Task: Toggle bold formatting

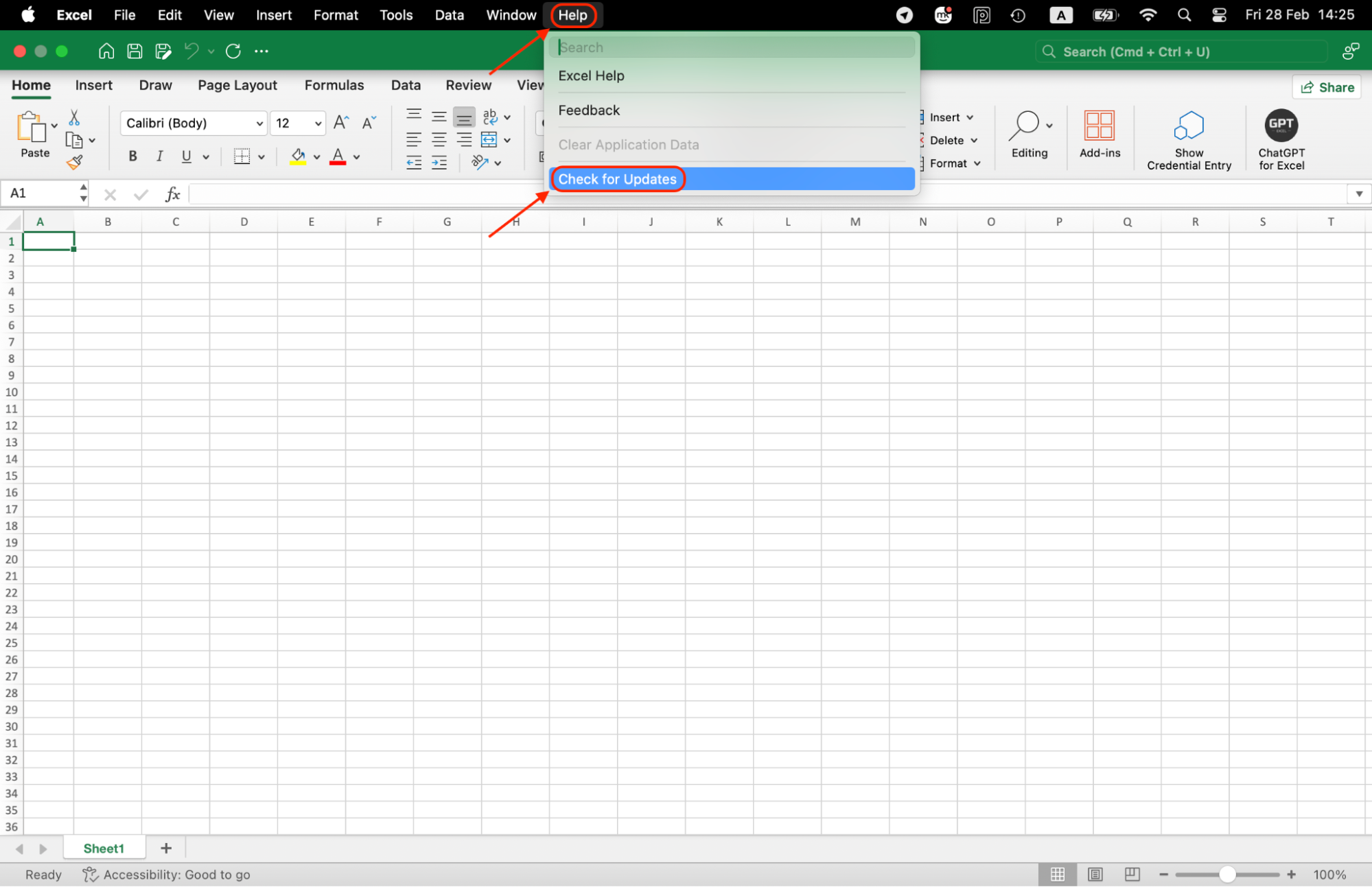Action: (x=132, y=156)
